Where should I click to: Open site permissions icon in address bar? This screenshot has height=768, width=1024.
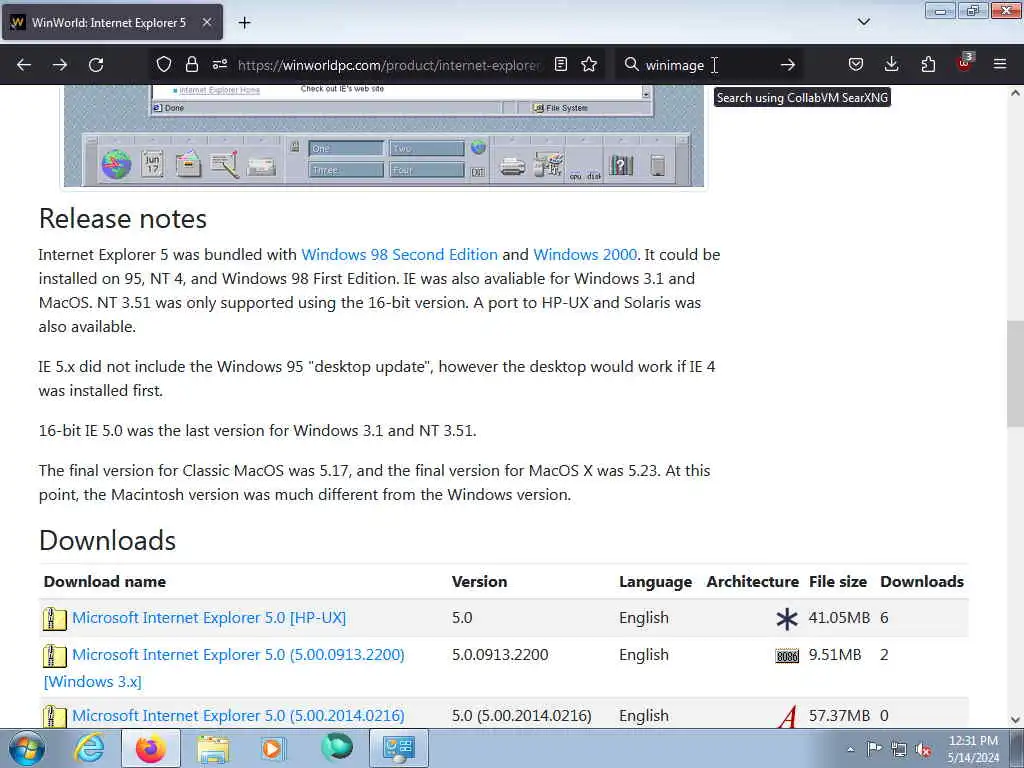220,65
